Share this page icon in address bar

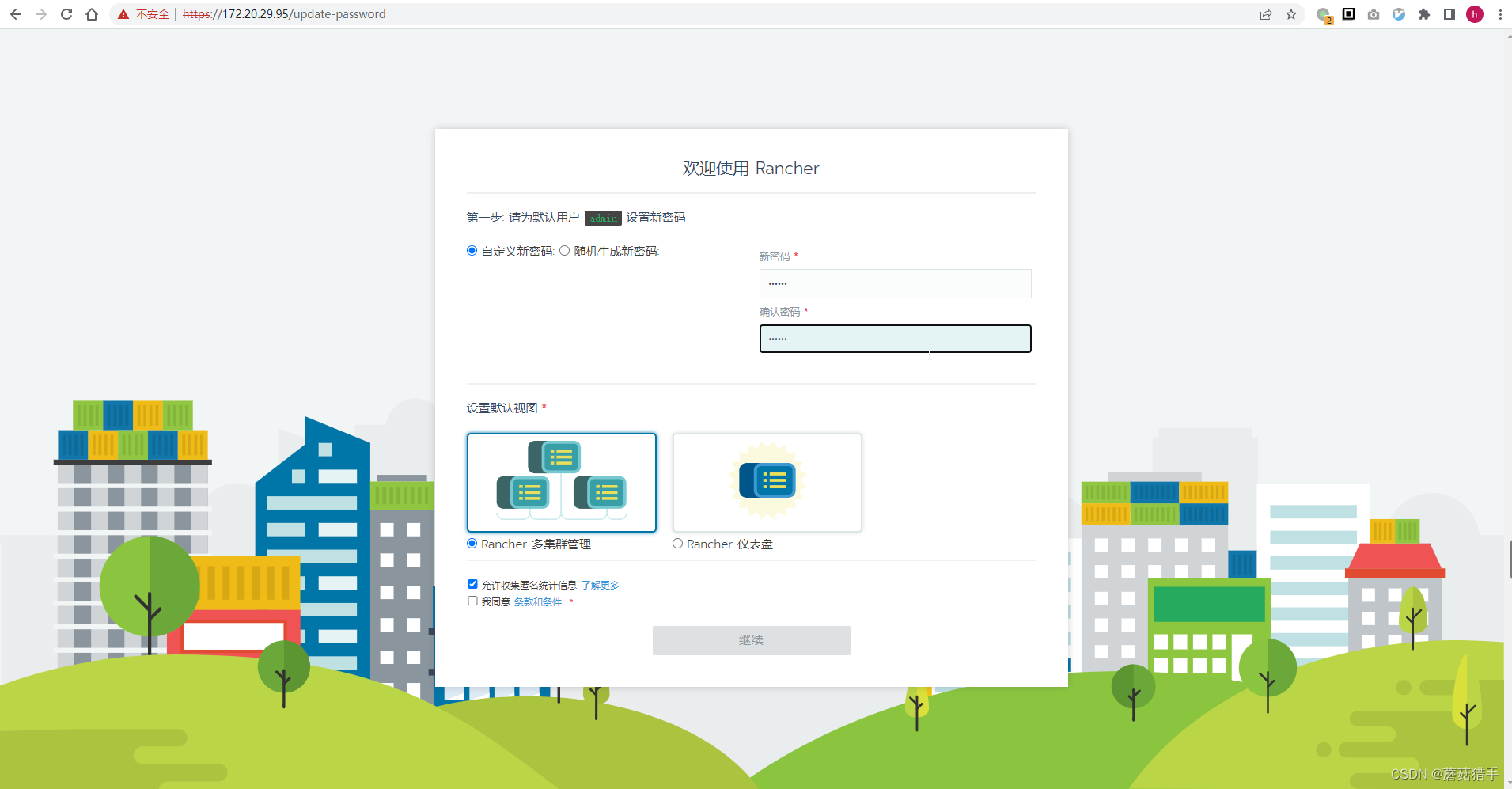(1266, 14)
